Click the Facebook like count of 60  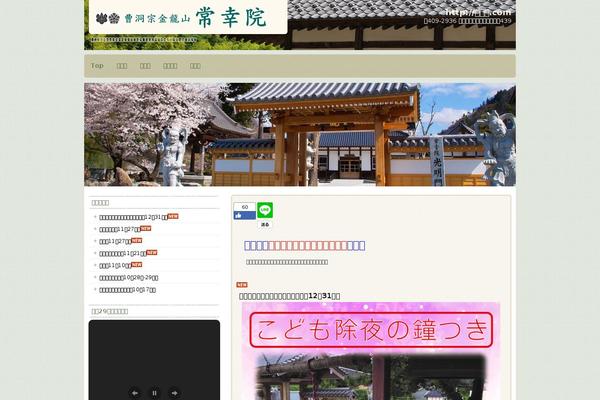(245, 207)
